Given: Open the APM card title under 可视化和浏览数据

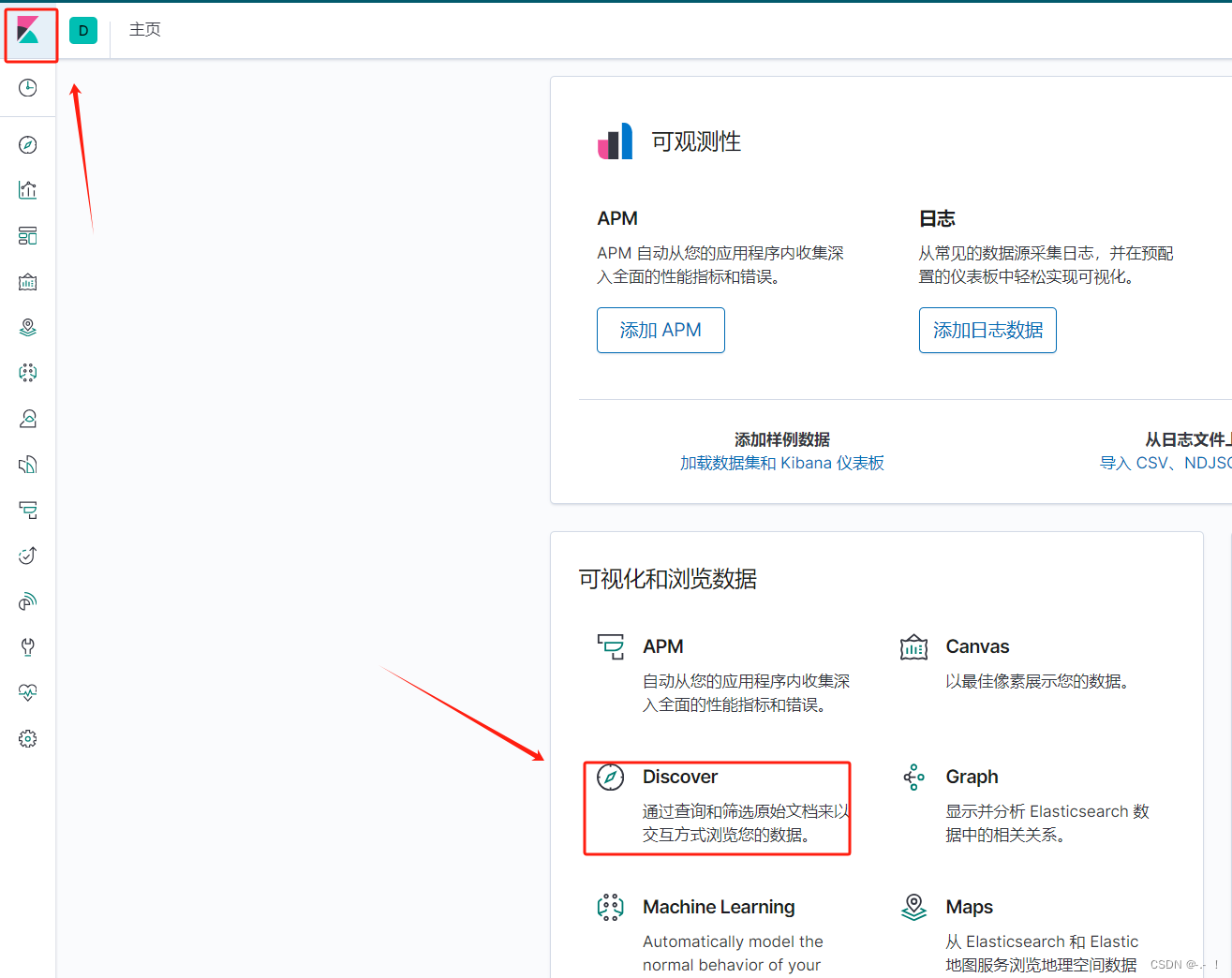Looking at the screenshot, I should pyautogui.click(x=663, y=646).
